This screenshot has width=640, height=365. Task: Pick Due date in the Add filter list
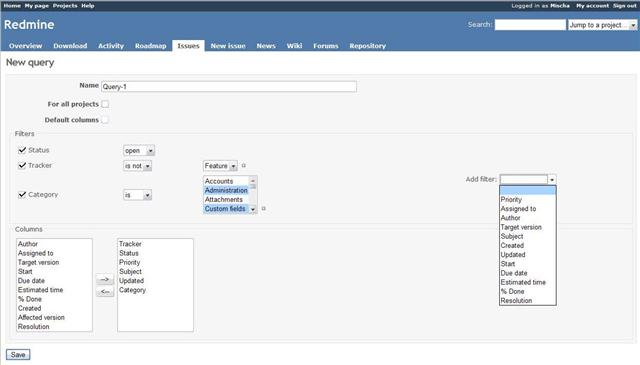click(527, 273)
